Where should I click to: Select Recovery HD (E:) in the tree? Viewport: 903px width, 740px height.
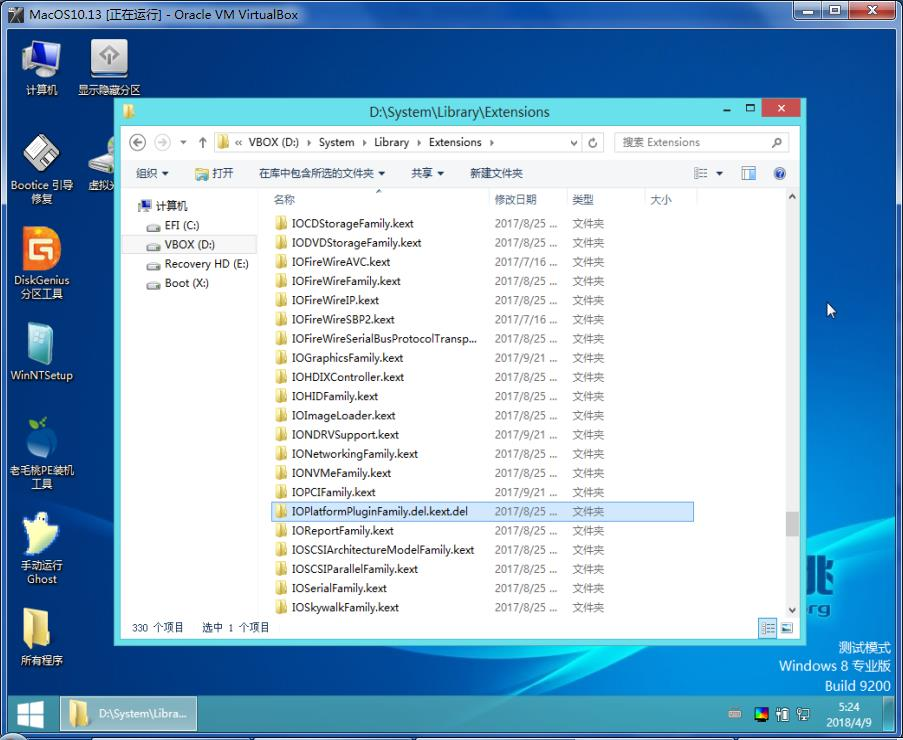206,264
